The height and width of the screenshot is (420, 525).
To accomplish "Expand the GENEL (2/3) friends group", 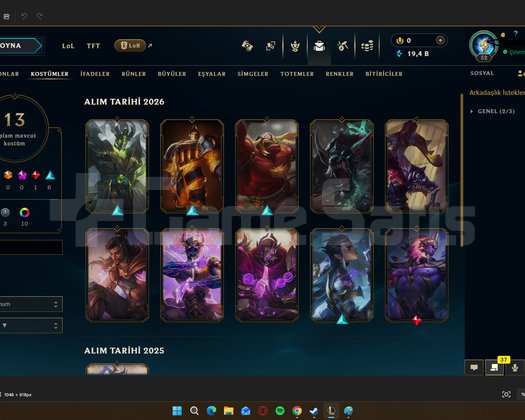I will [493, 111].
